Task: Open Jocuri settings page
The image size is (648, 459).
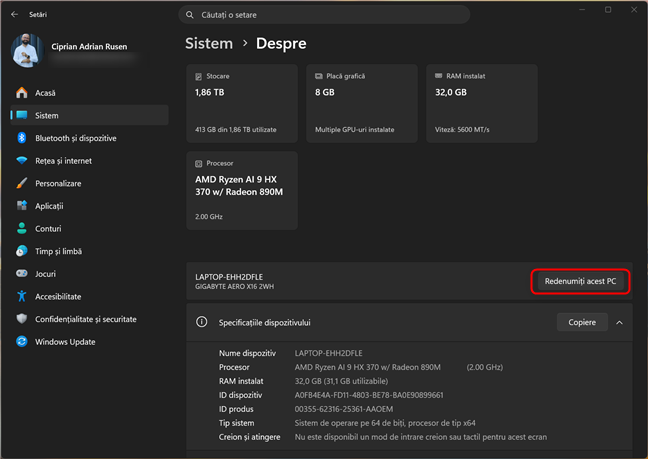Action: [x=89, y=273]
